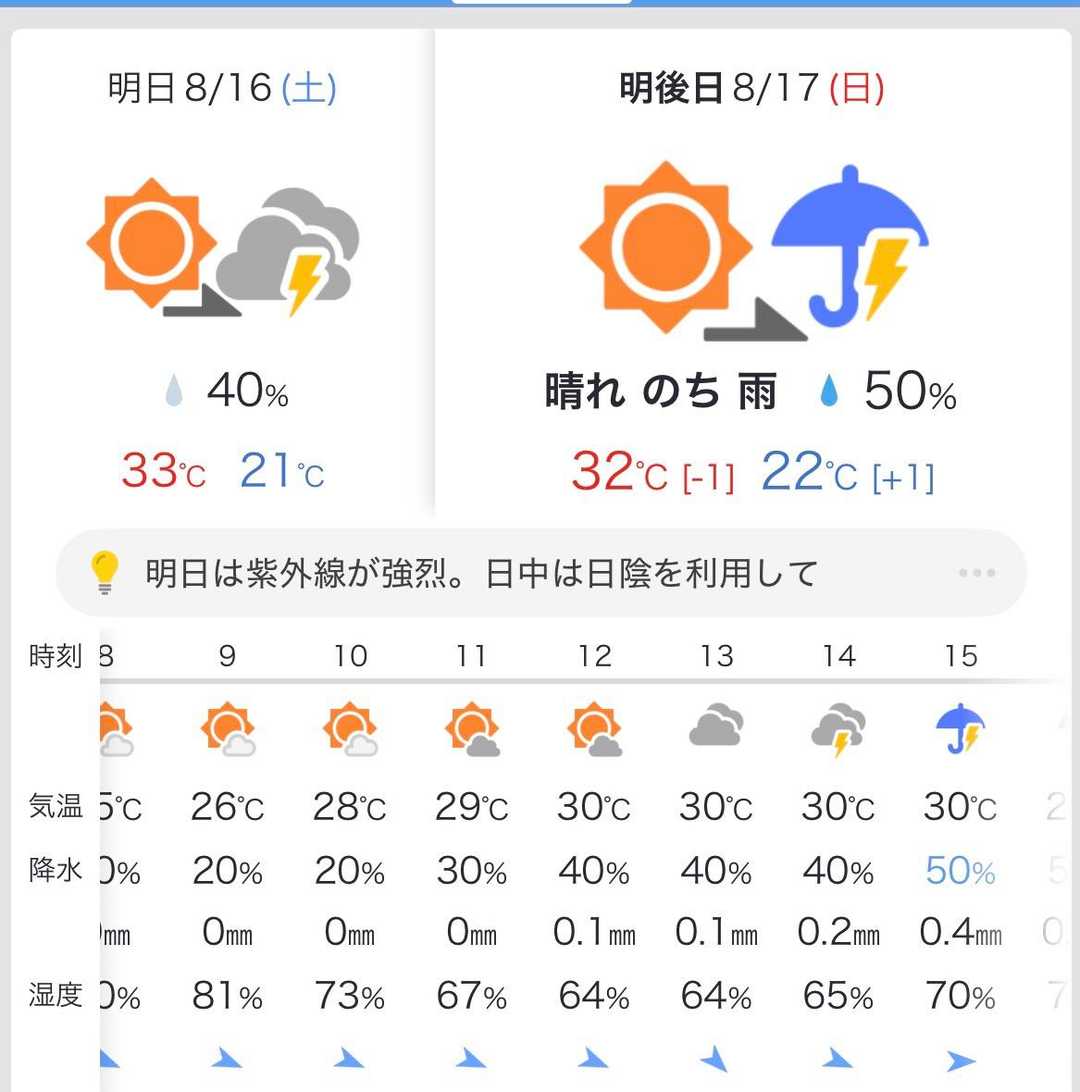Click the blue raindrop icon beside 50%
This screenshot has height=1092, width=1080.
829,391
